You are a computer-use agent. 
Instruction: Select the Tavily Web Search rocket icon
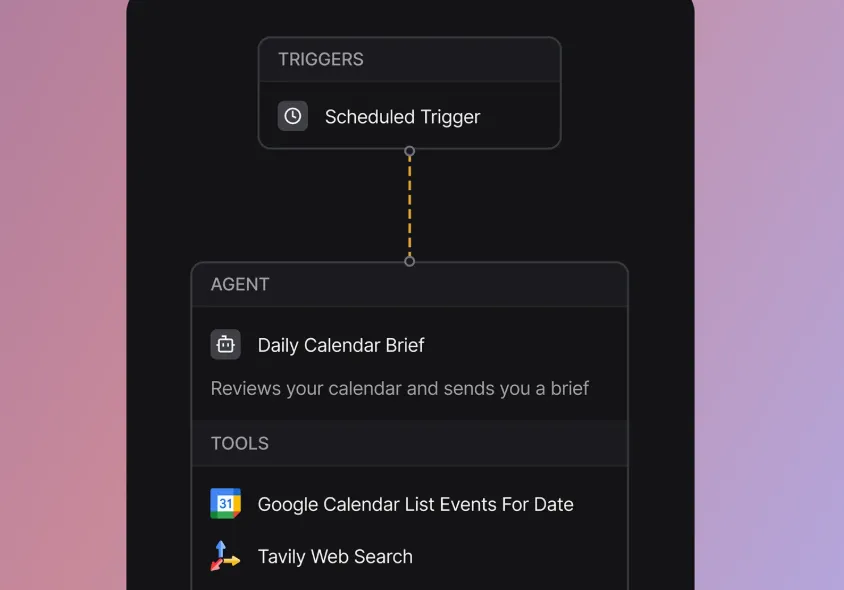point(225,556)
